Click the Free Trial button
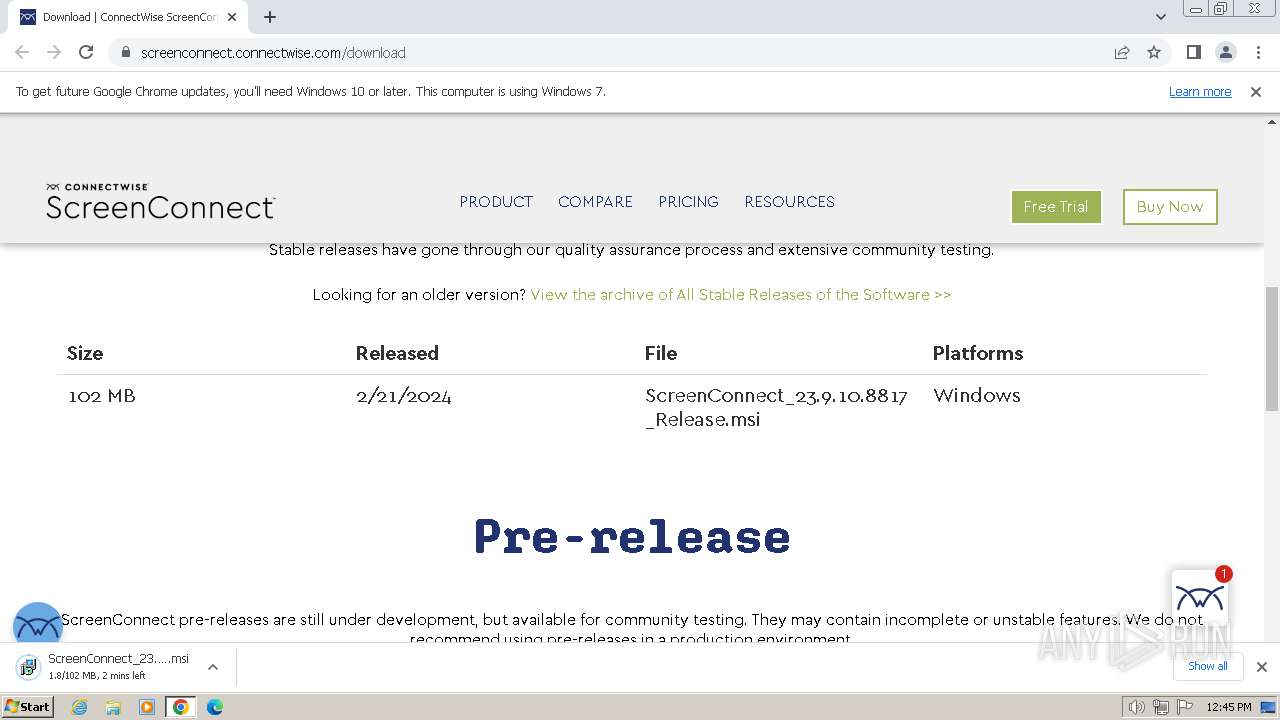This screenshot has width=1280, height=720. (x=1056, y=207)
